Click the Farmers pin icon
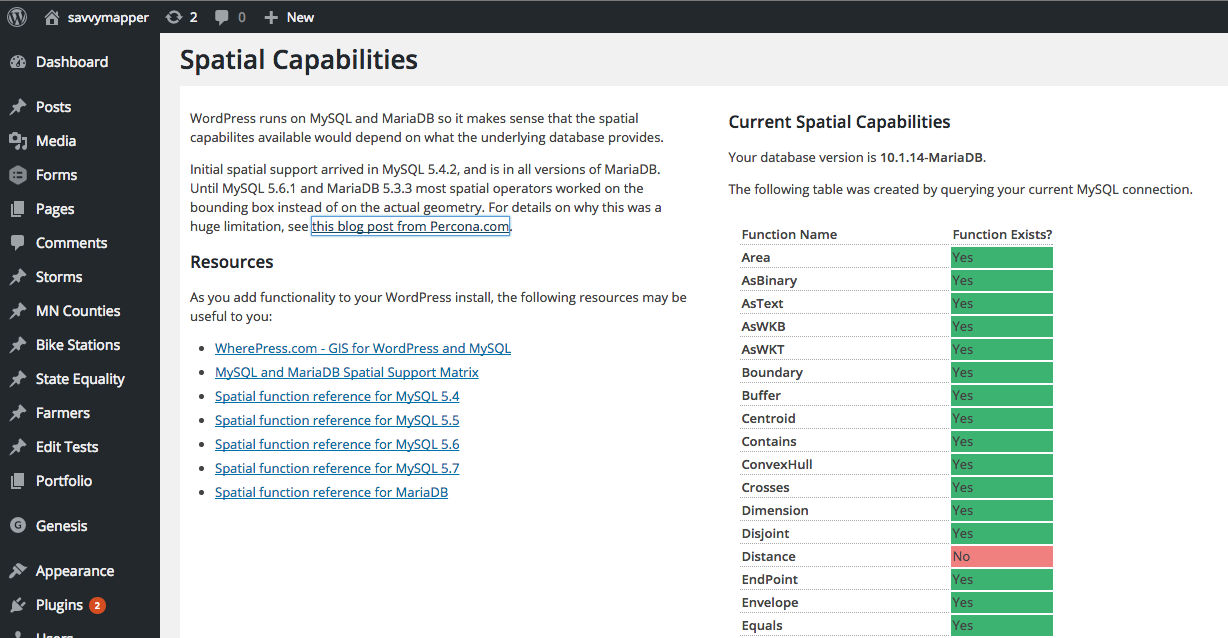Viewport: 1228px width, 638px height. pyautogui.click(x=18, y=413)
